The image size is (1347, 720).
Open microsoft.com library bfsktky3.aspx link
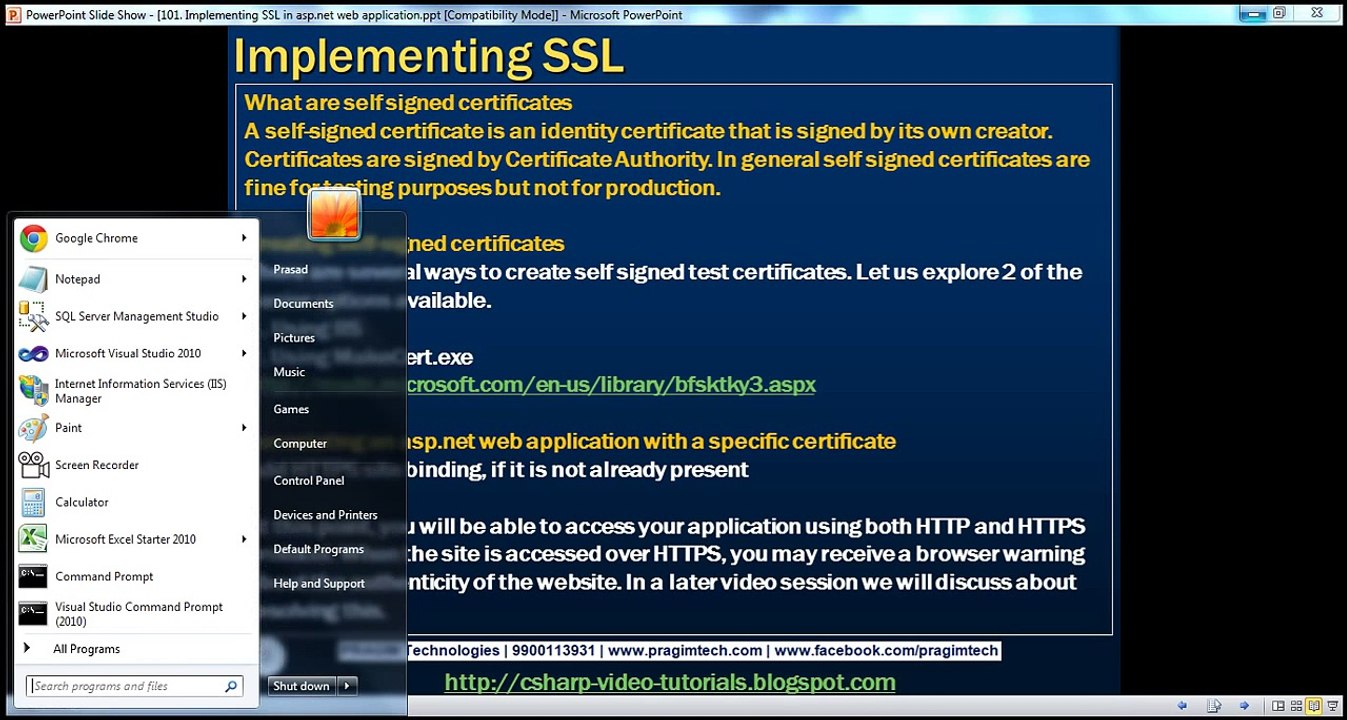coord(610,384)
